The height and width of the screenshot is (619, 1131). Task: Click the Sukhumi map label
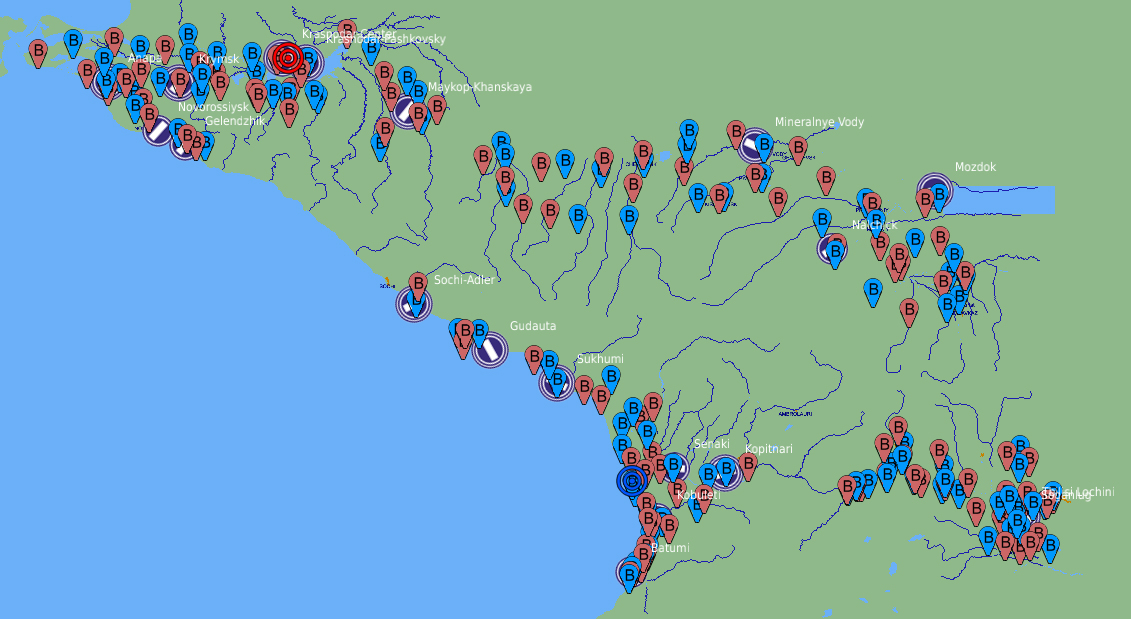(x=600, y=360)
